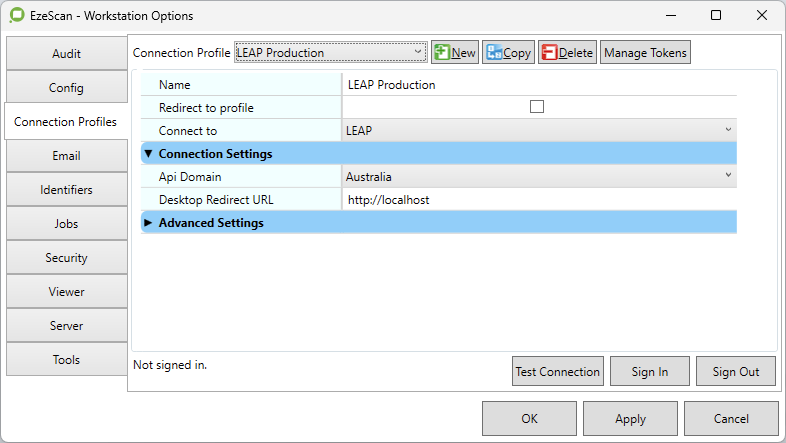
Task: Switch to the Audit tab
Action: coord(66,54)
